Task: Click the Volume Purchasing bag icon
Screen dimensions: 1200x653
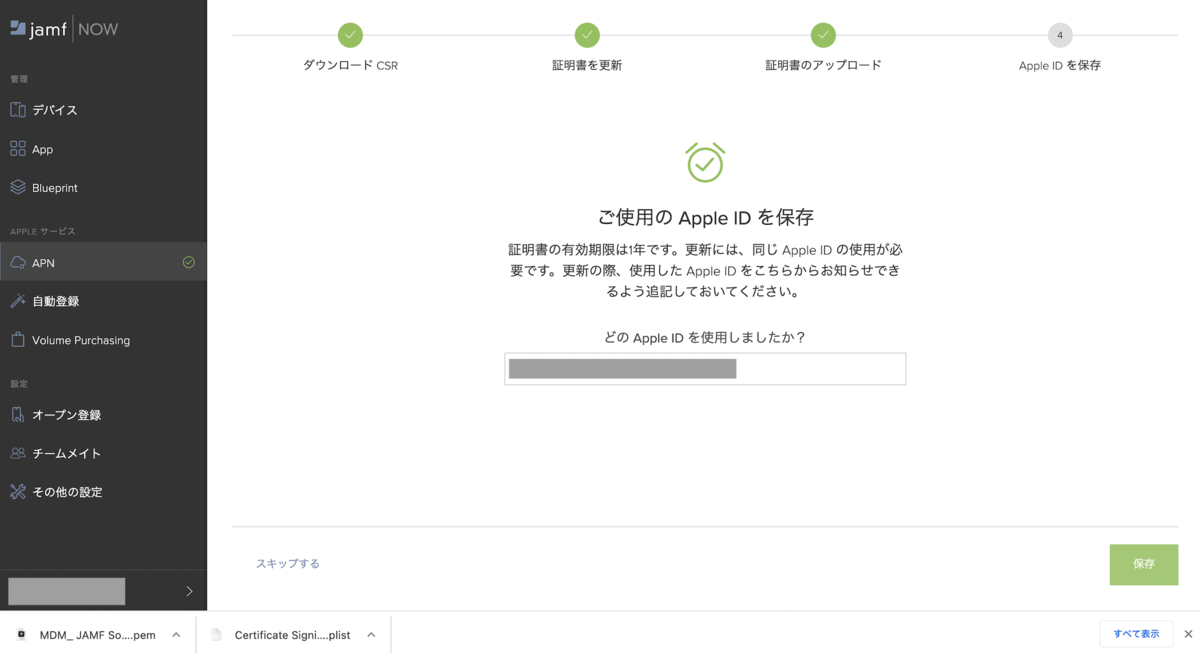Action: click(x=18, y=340)
